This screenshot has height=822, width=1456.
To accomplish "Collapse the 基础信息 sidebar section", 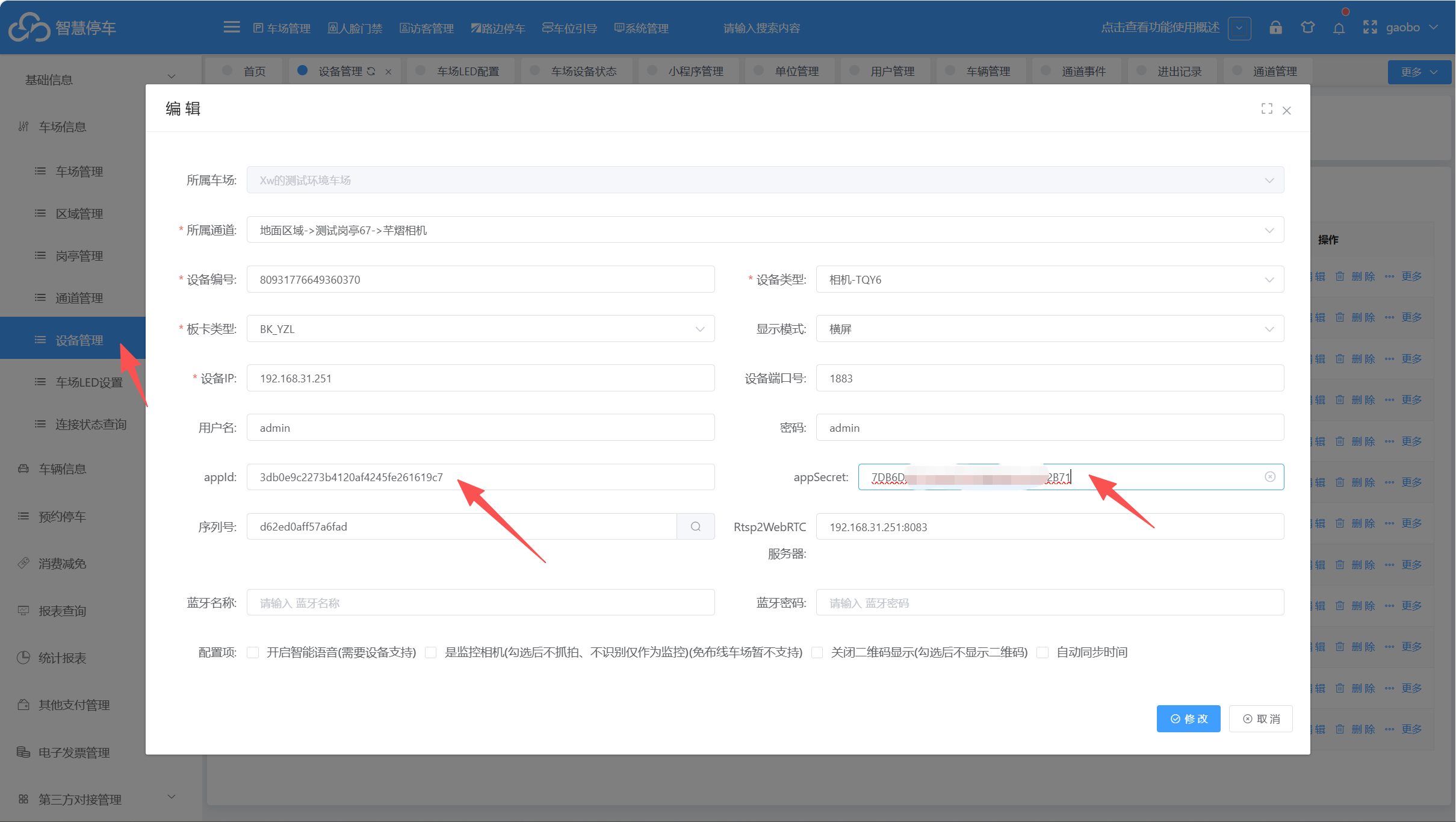I will (172, 76).
